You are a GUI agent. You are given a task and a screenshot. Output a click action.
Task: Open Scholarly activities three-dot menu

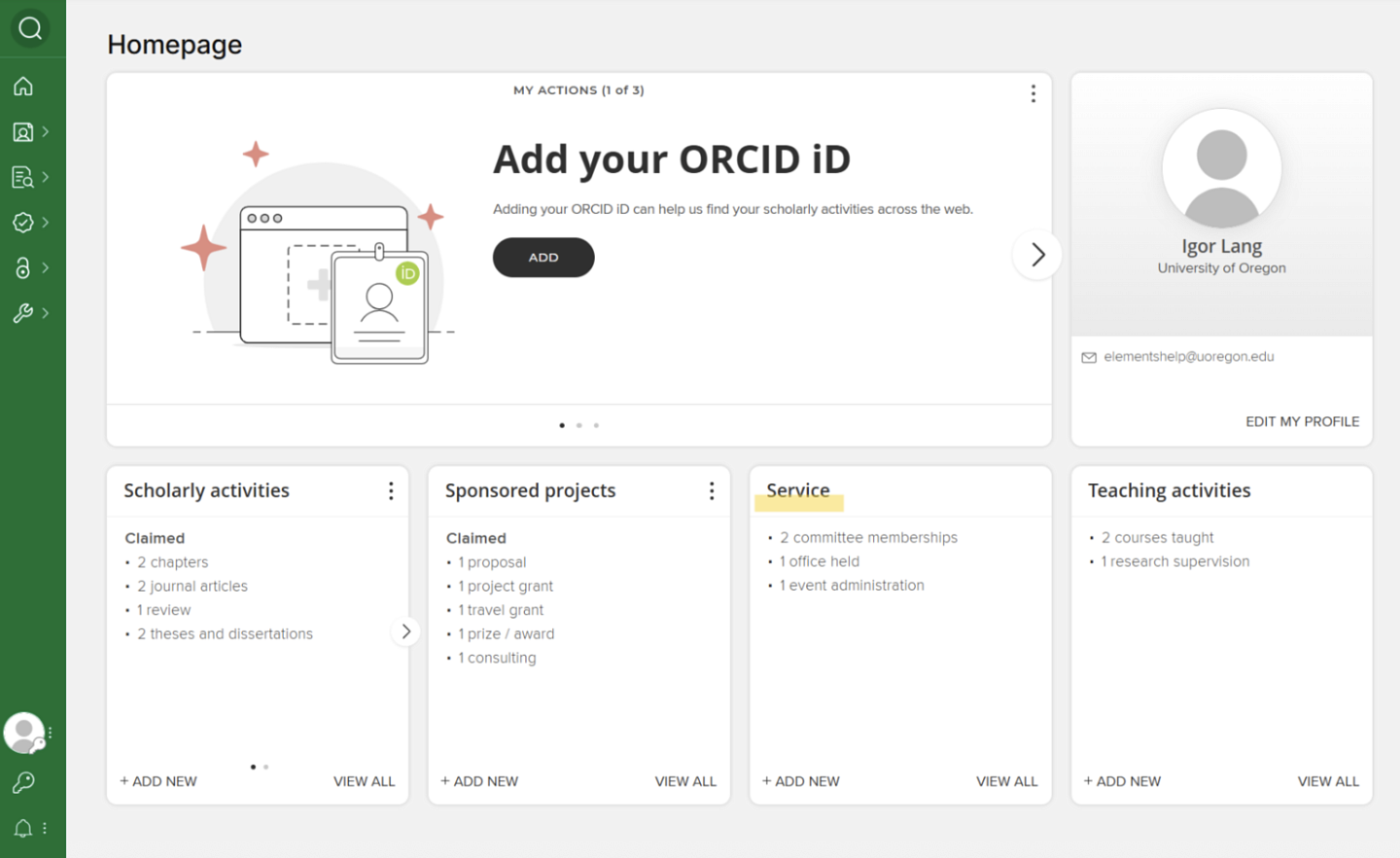click(391, 491)
